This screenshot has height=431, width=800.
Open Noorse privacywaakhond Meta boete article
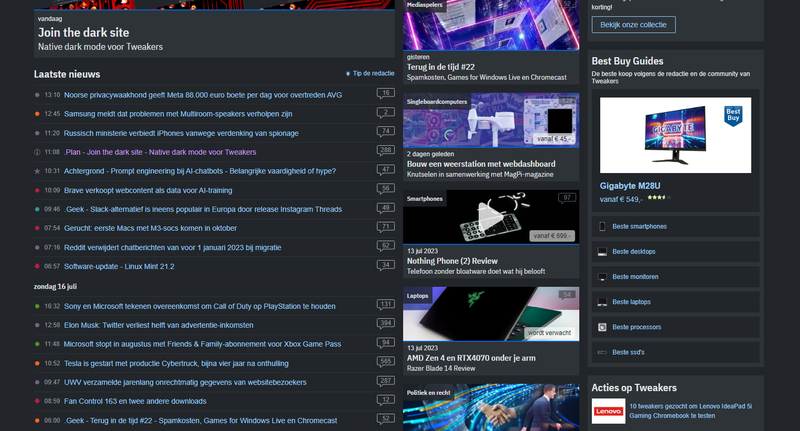coord(203,95)
